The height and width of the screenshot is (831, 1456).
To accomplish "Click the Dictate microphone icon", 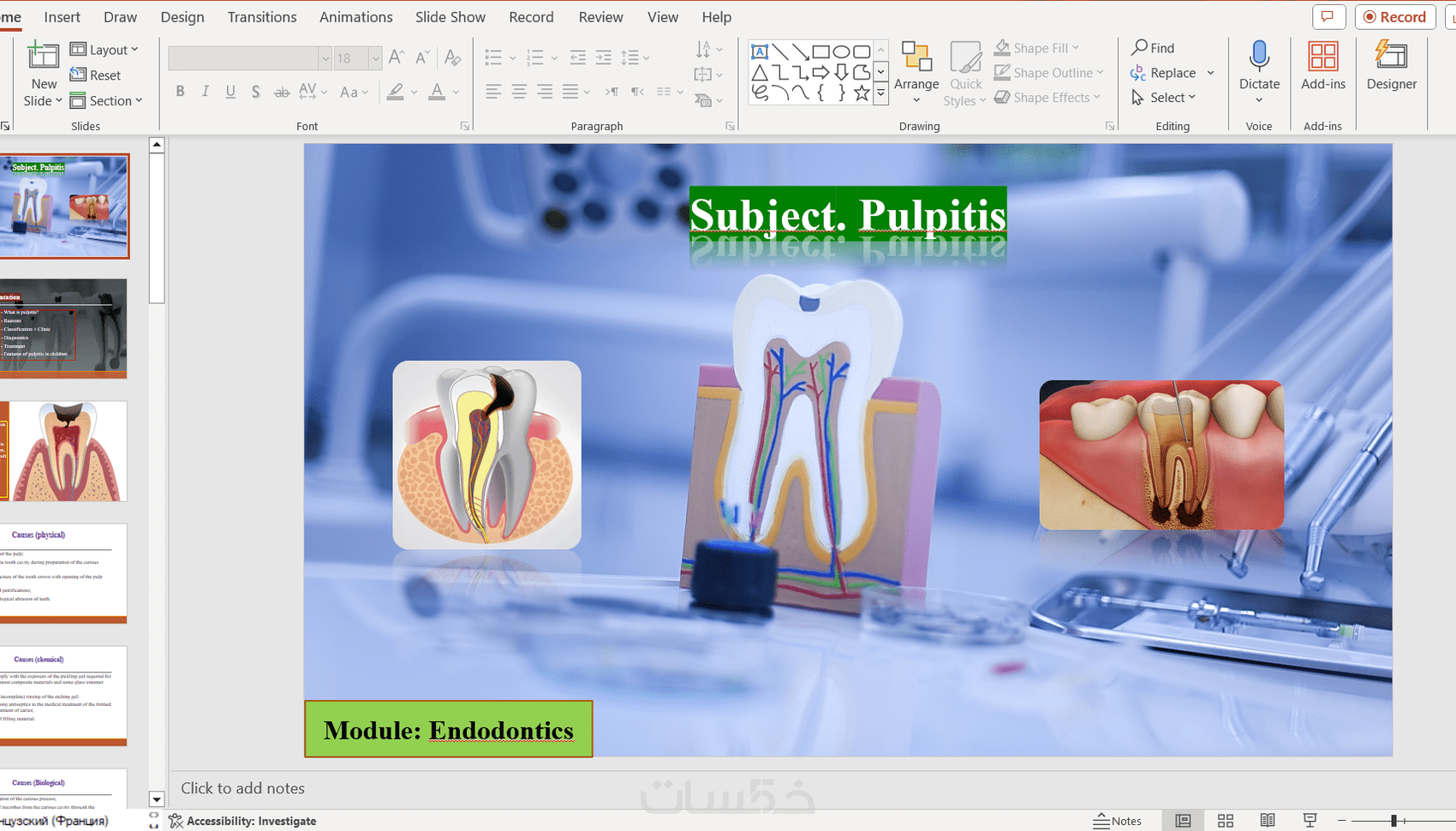I will tap(1259, 56).
